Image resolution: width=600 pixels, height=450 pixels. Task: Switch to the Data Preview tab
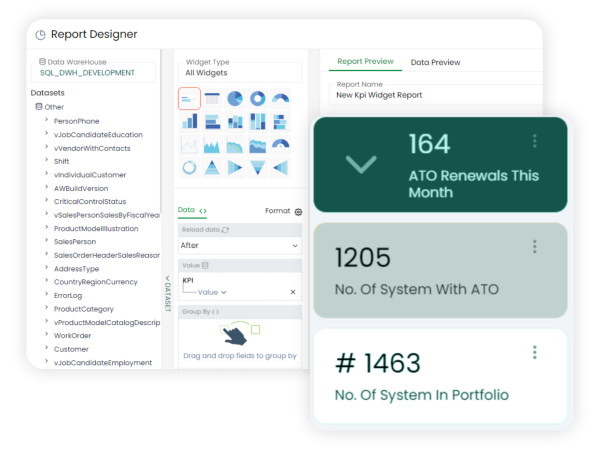click(x=435, y=62)
